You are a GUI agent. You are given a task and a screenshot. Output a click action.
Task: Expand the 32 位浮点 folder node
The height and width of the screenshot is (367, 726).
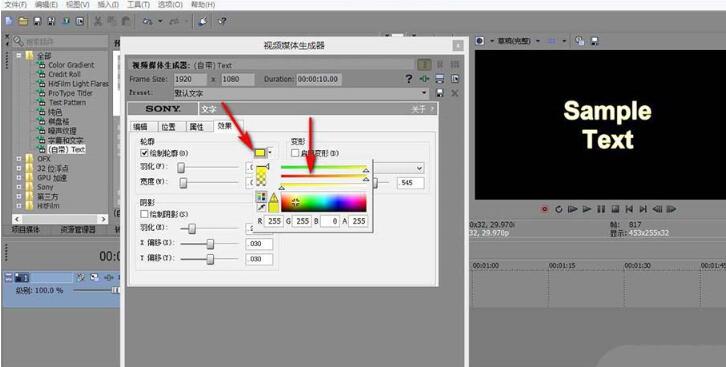(x=19, y=168)
